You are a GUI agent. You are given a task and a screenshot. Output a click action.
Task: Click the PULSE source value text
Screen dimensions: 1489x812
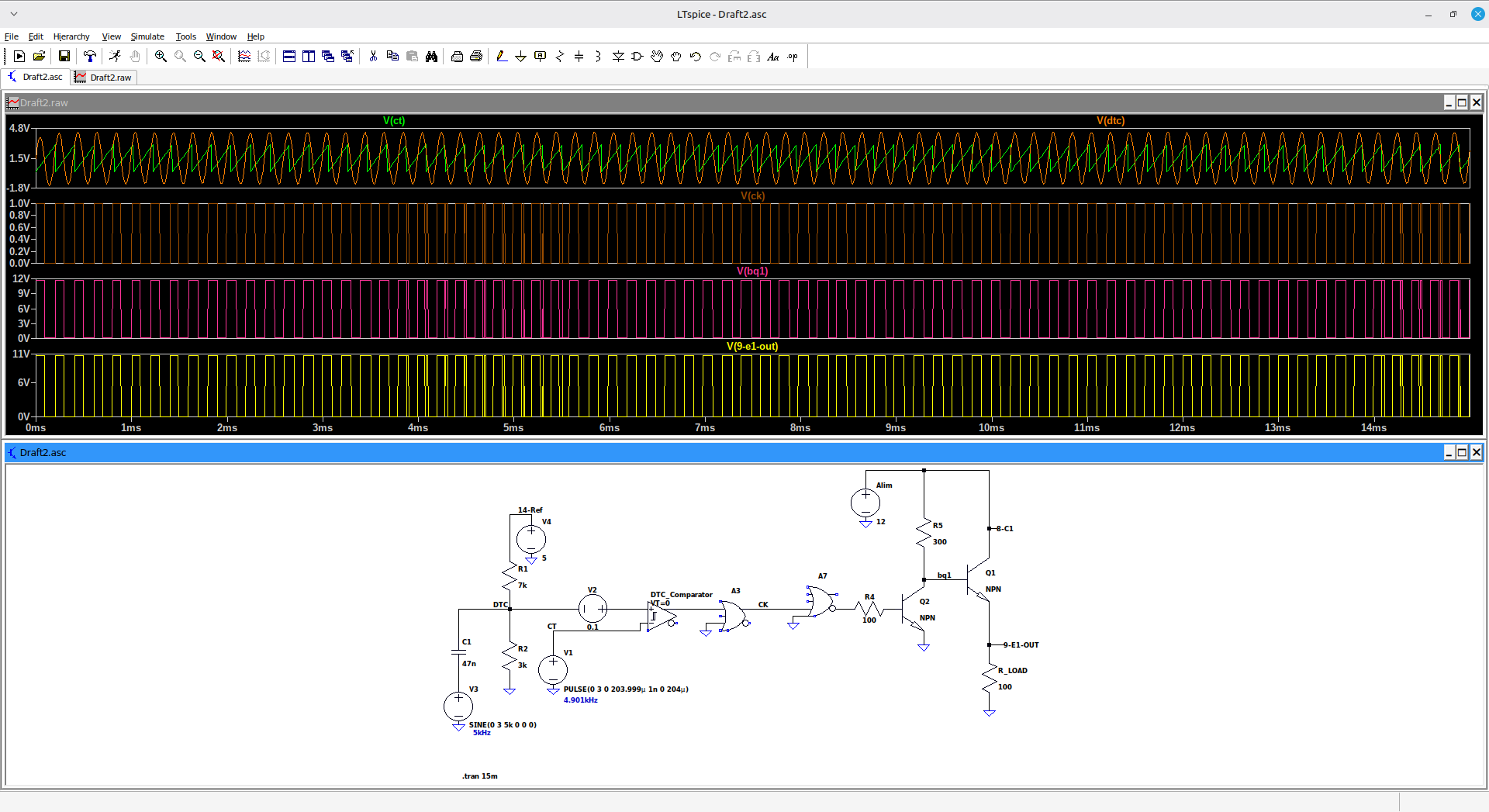click(626, 689)
